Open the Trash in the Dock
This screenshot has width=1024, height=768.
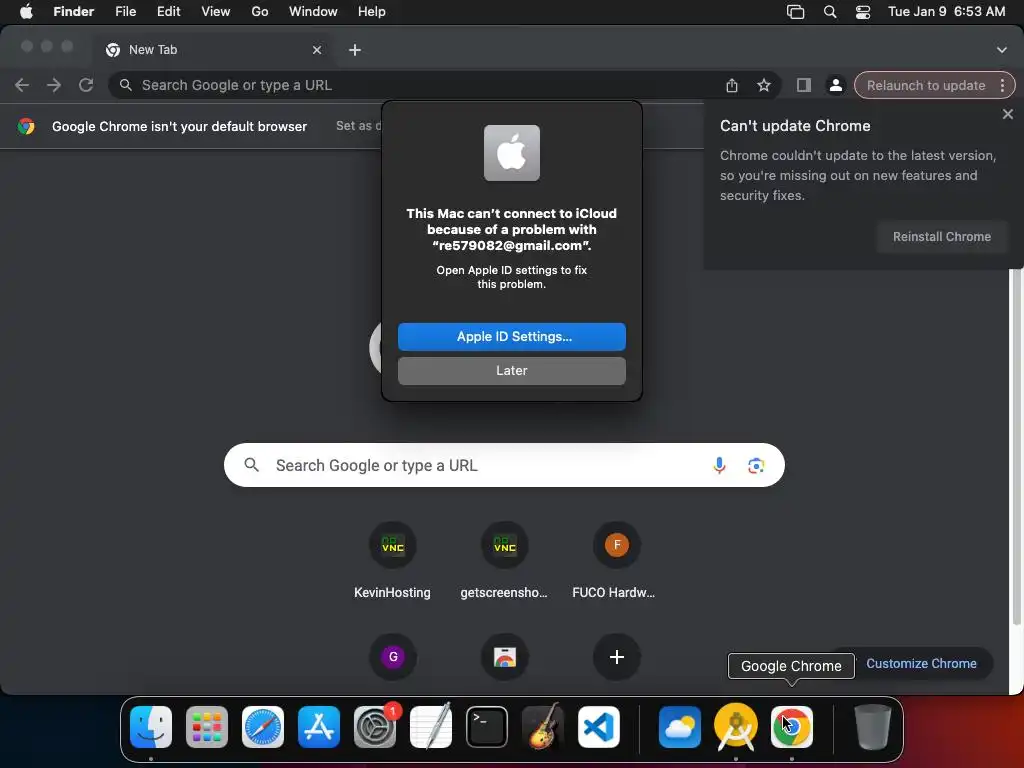872,727
